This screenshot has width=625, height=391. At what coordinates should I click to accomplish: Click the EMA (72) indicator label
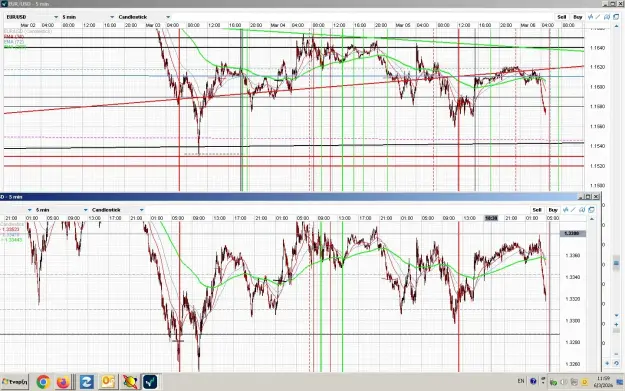(14, 42)
